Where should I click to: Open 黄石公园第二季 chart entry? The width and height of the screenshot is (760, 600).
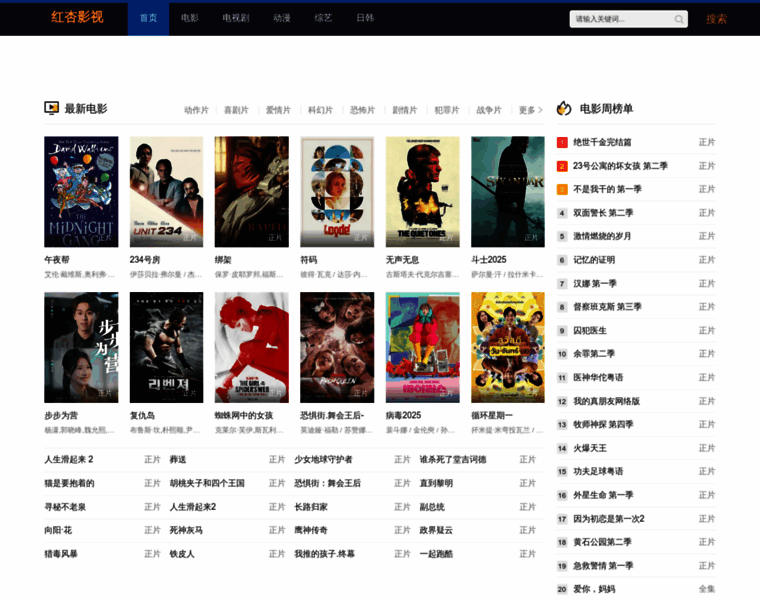pyautogui.click(x=602, y=542)
